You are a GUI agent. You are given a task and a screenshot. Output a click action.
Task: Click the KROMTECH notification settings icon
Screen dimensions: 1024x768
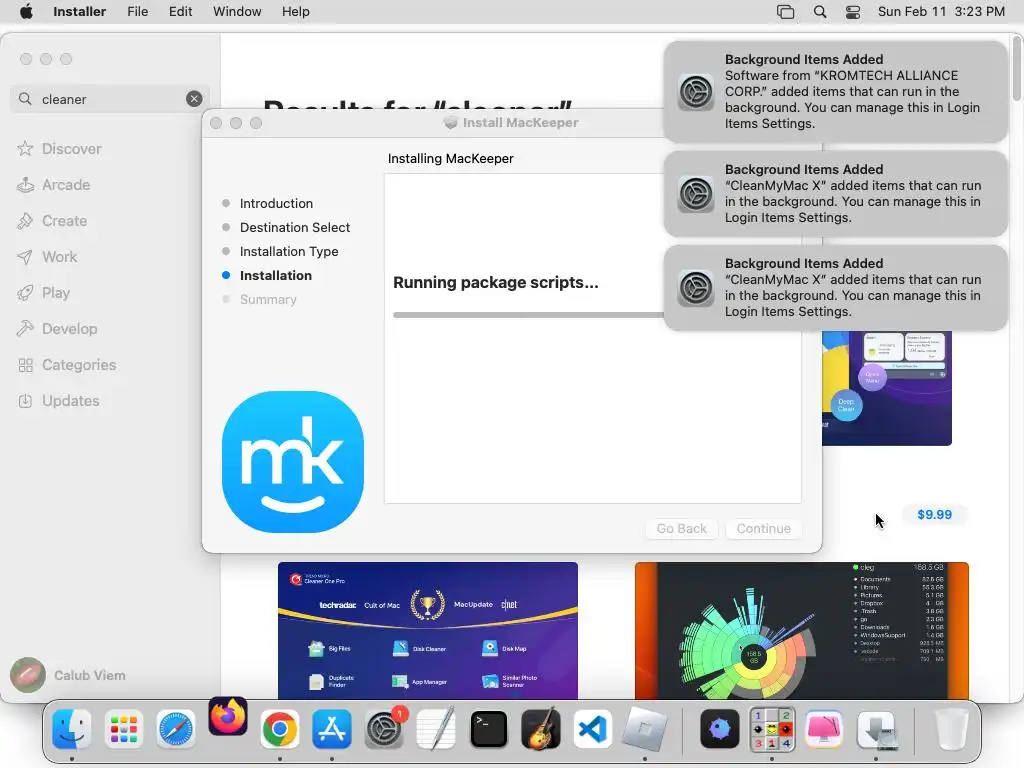coord(696,91)
